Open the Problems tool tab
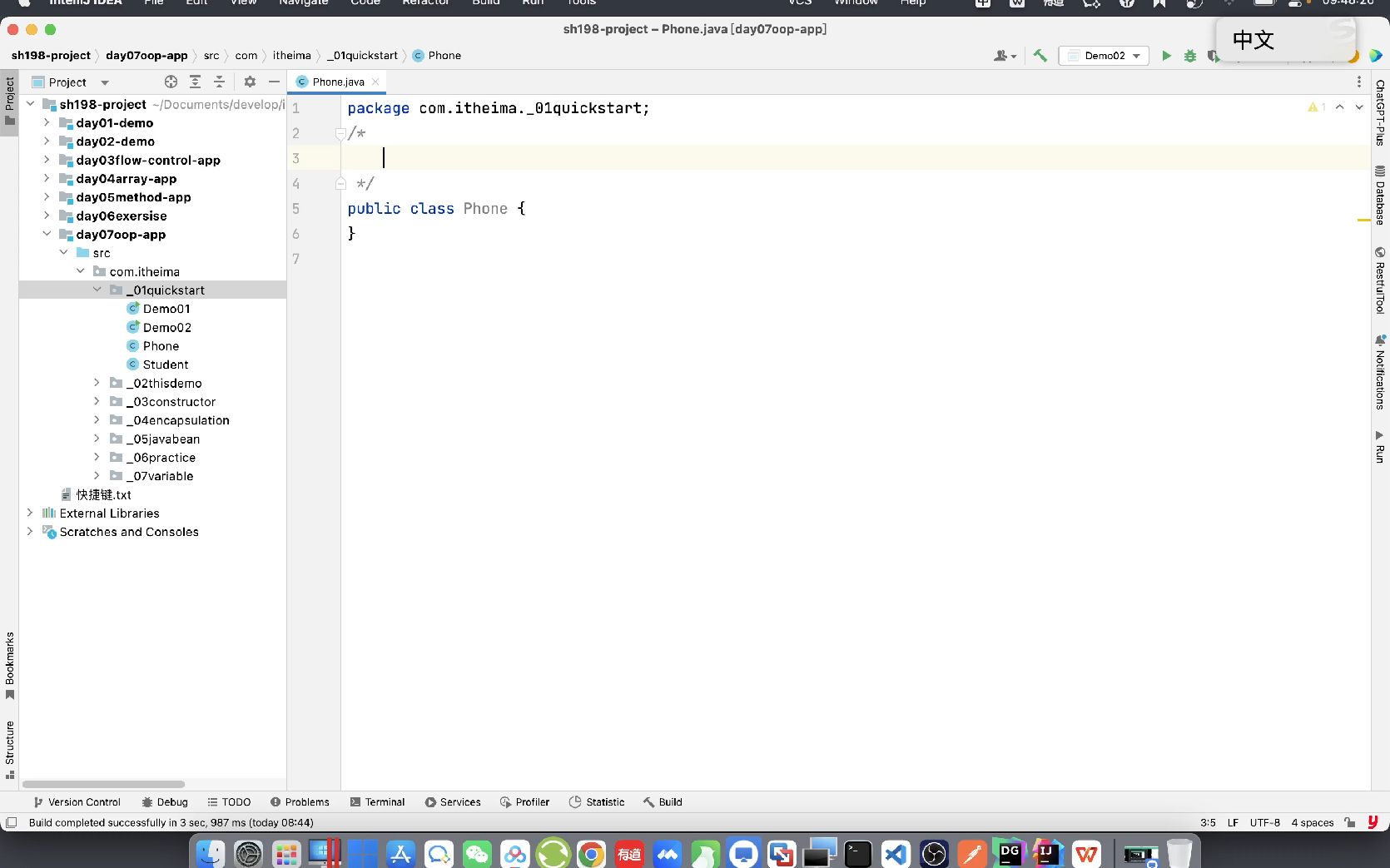 click(x=300, y=802)
